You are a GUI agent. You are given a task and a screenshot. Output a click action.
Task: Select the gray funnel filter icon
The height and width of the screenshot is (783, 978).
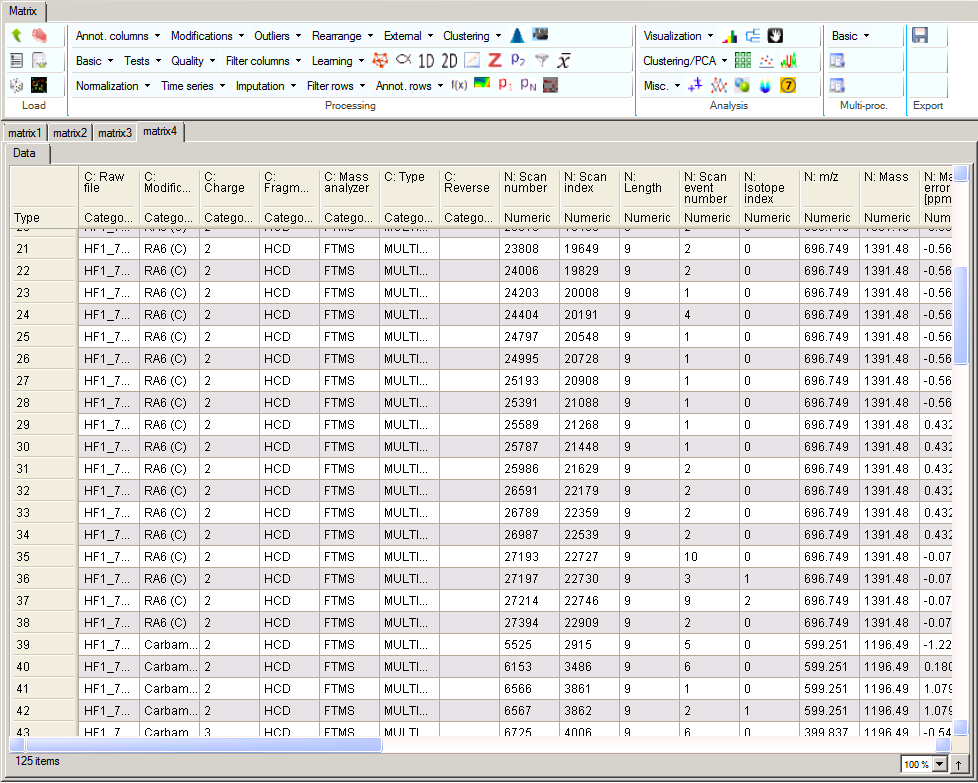(x=541, y=61)
